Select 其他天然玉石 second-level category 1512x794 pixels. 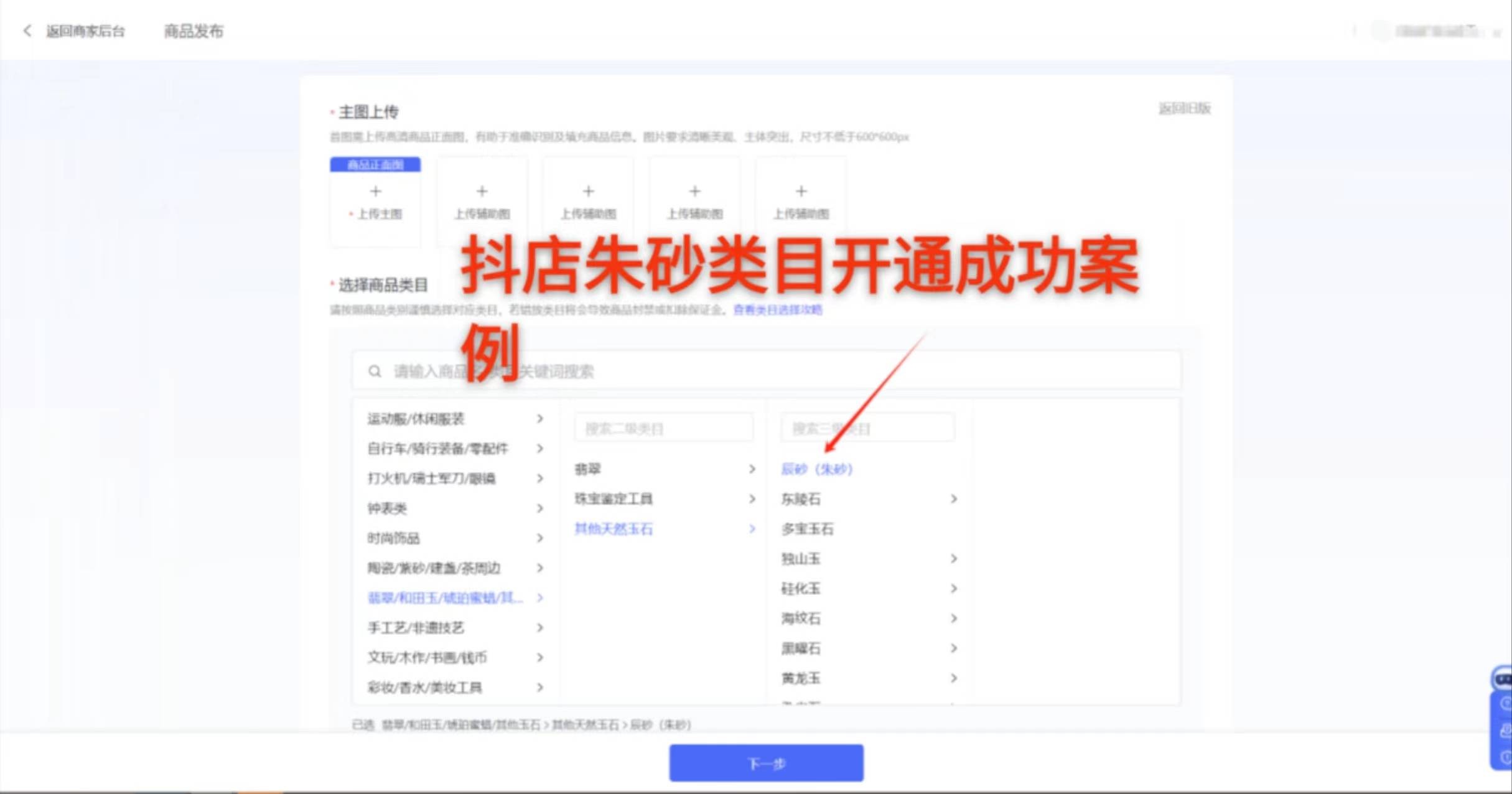tap(614, 529)
